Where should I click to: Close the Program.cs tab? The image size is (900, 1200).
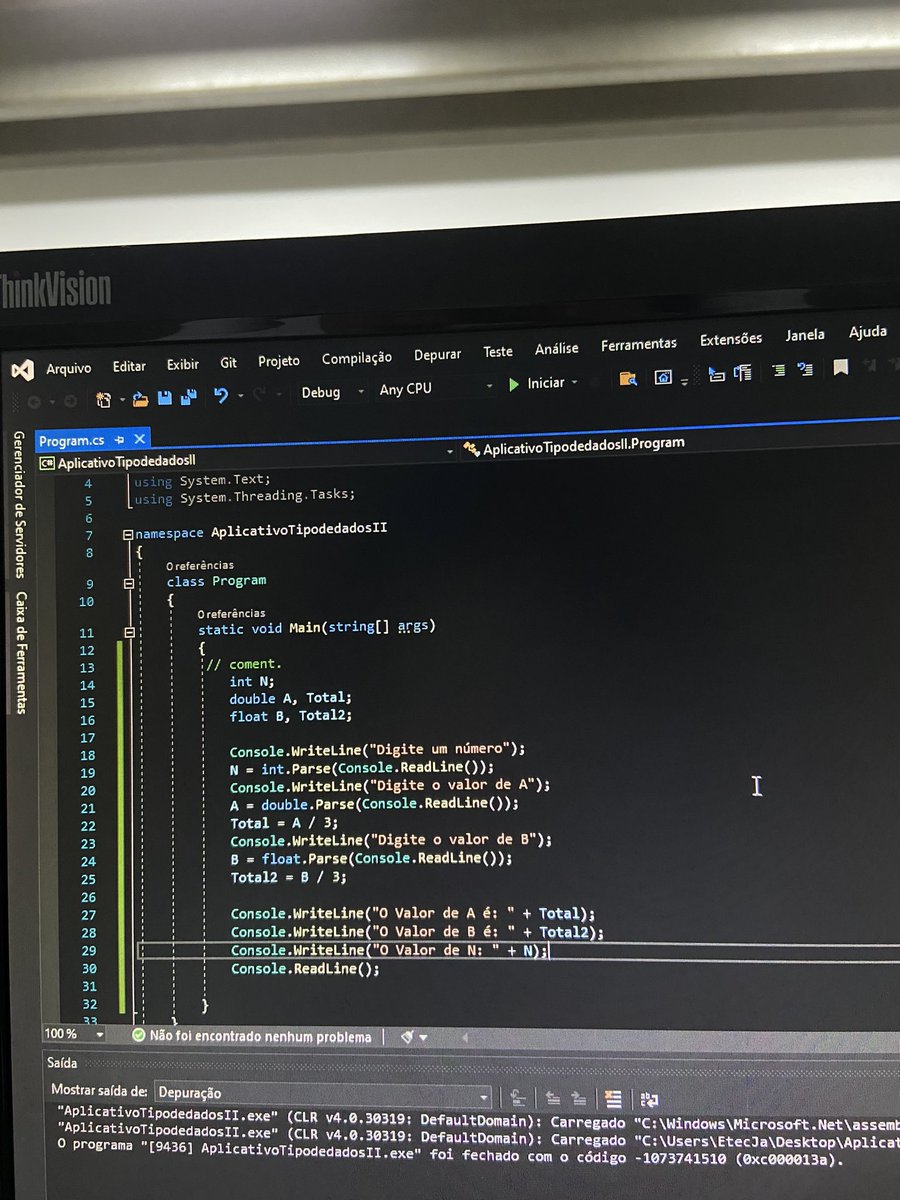point(139,438)
